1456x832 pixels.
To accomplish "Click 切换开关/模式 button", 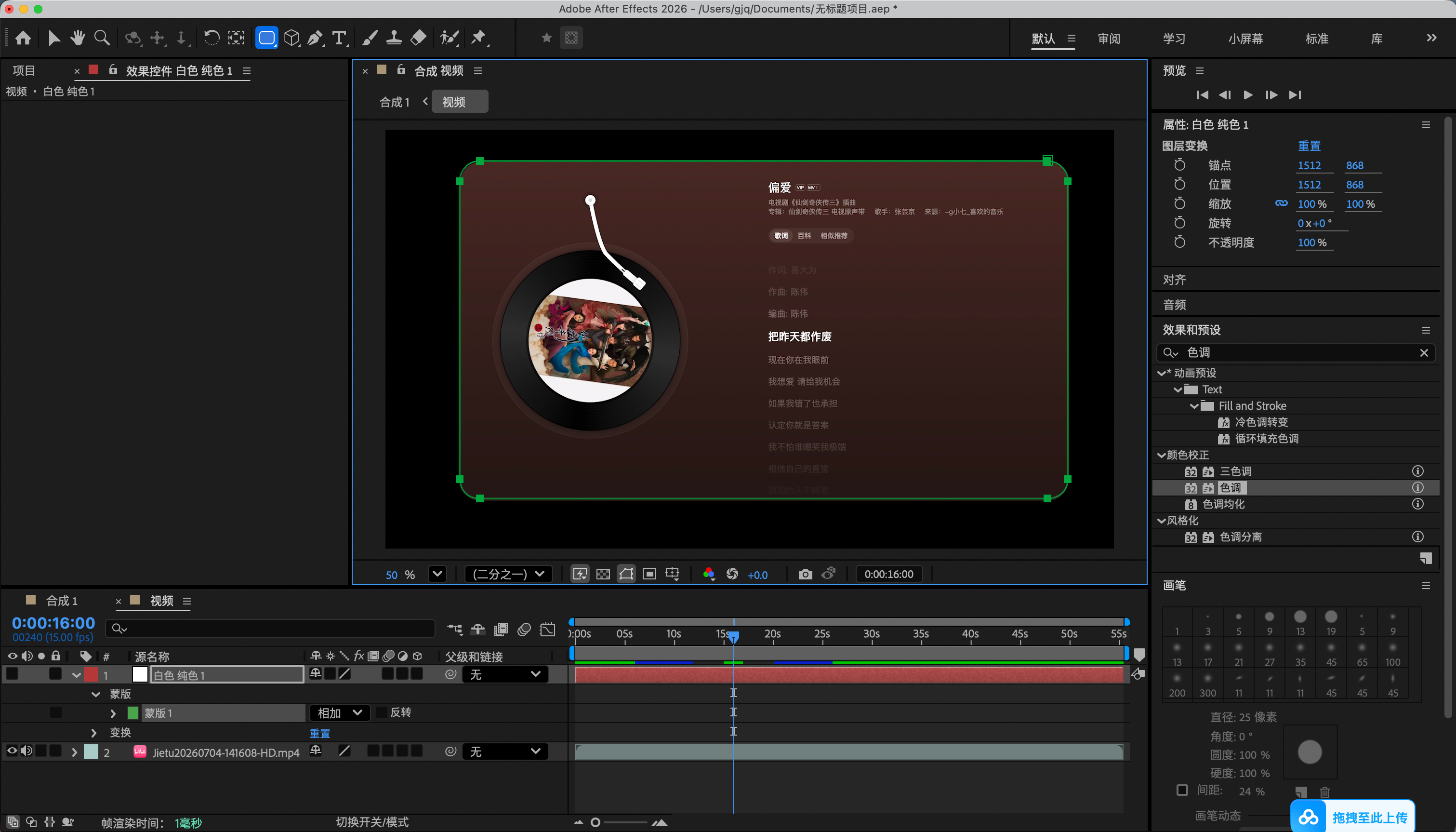I will coord(372,822).
